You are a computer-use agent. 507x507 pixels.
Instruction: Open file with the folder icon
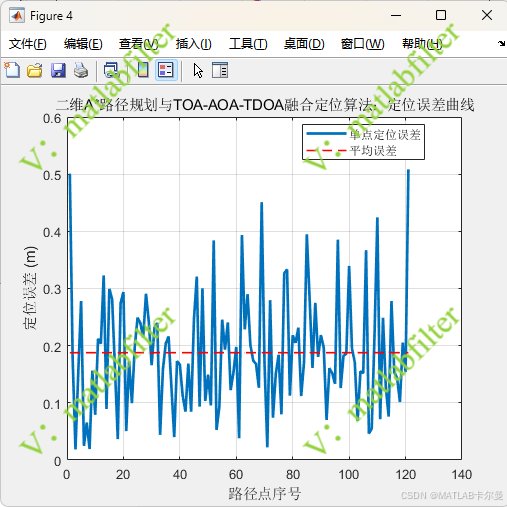[x=35, y=70]
